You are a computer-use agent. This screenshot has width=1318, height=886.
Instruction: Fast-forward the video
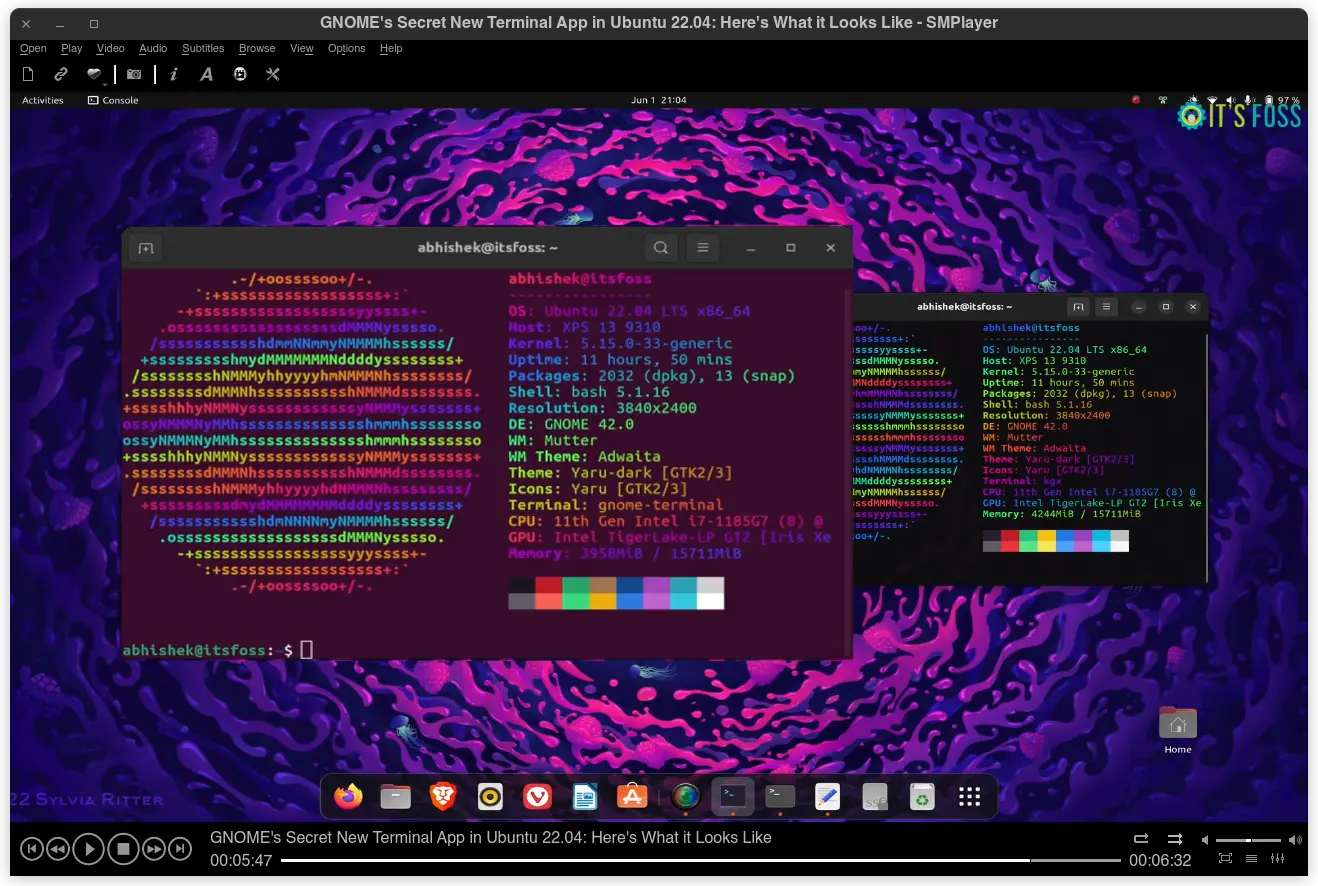tap(154, 849)
